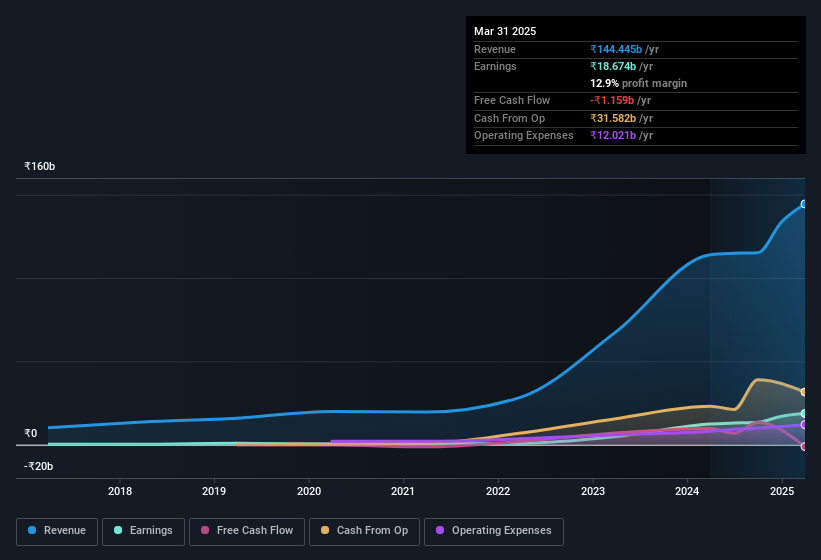Click the 2023 x-axis label
821x560 pixels.
(593, 491)
